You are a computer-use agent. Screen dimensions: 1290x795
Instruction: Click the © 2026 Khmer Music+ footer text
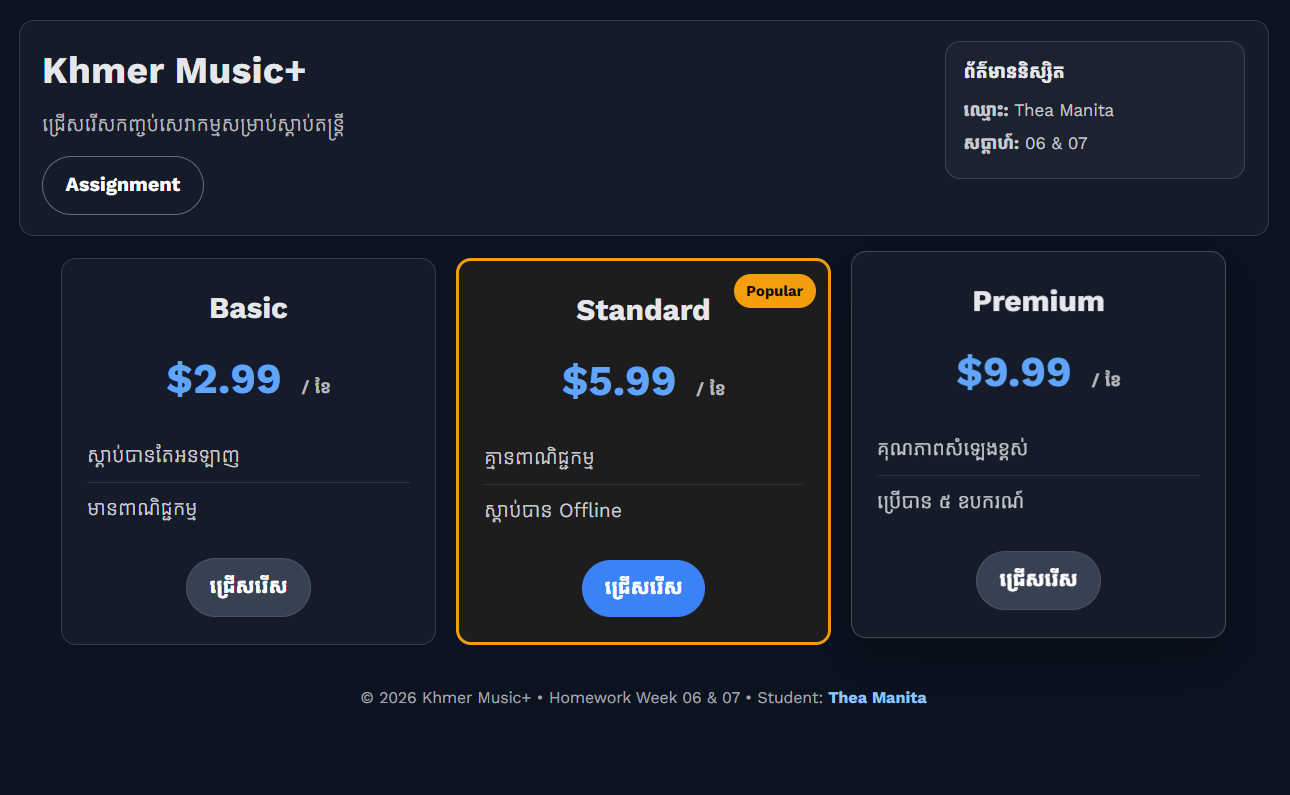(x=445, y=697)
